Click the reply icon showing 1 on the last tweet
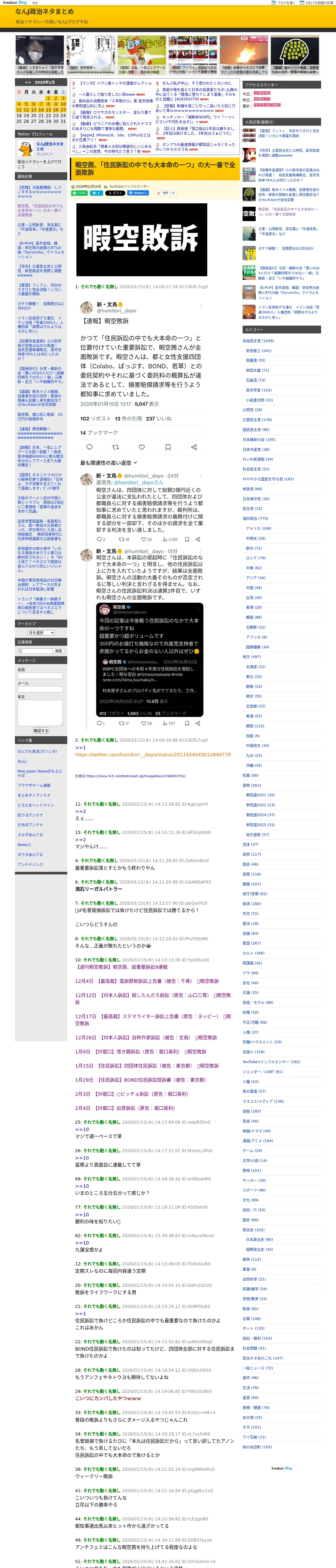 point(99,723)
